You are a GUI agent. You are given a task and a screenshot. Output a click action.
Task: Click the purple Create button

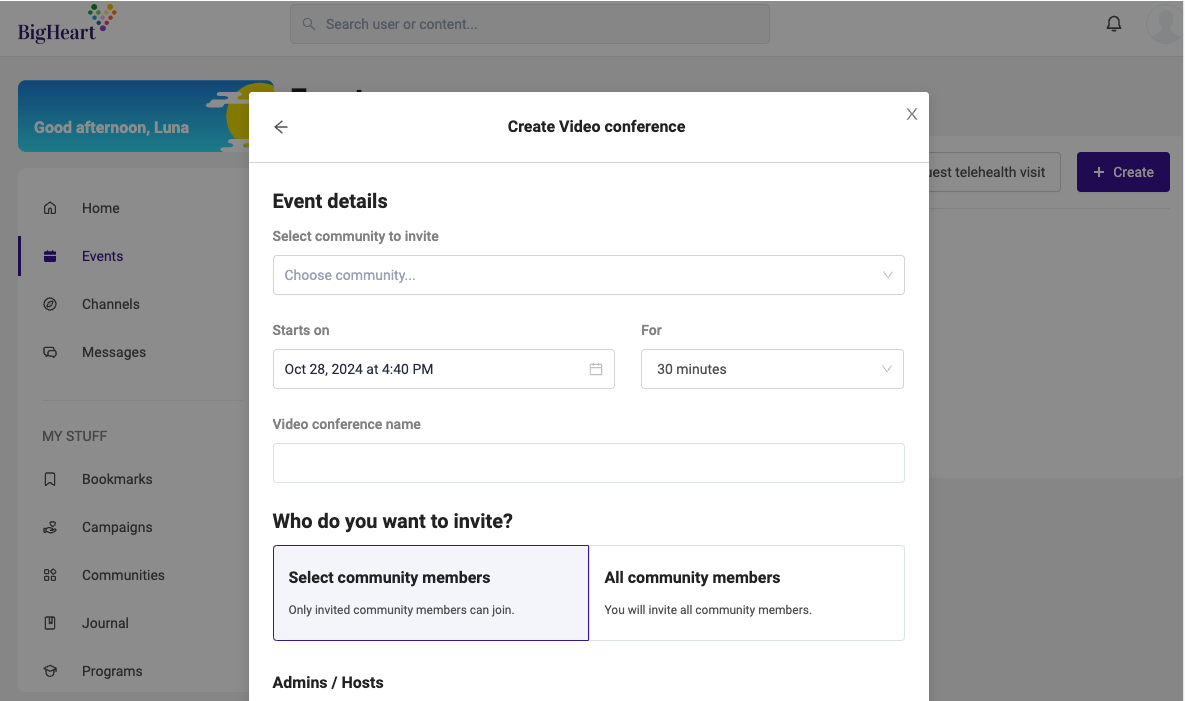[x=1123, y=172]
